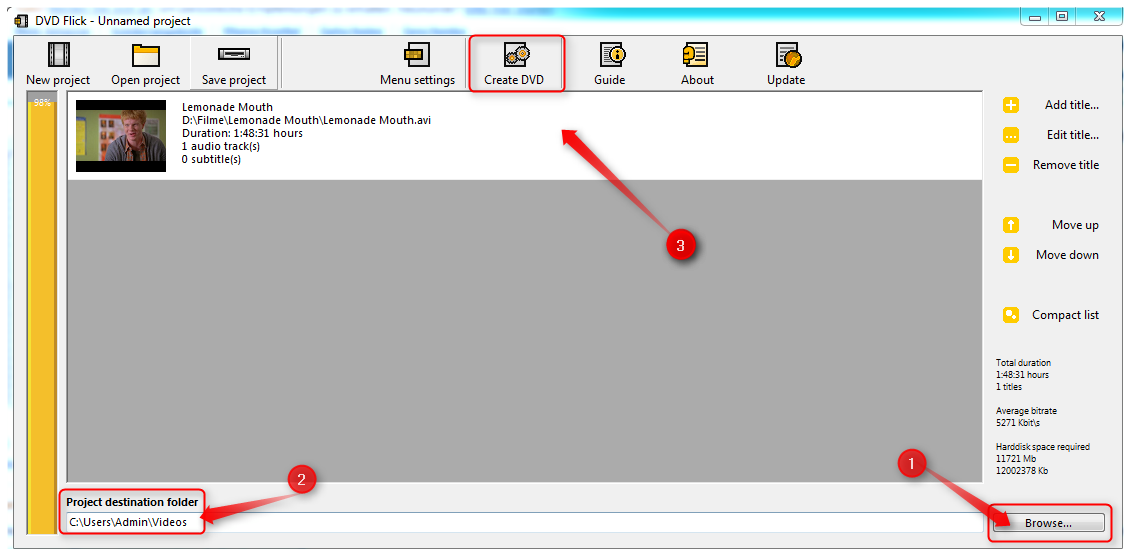Select the Lemonade Mouth title name text
1124x549 pixels.
pyautogui.click(x=227, y=107)
